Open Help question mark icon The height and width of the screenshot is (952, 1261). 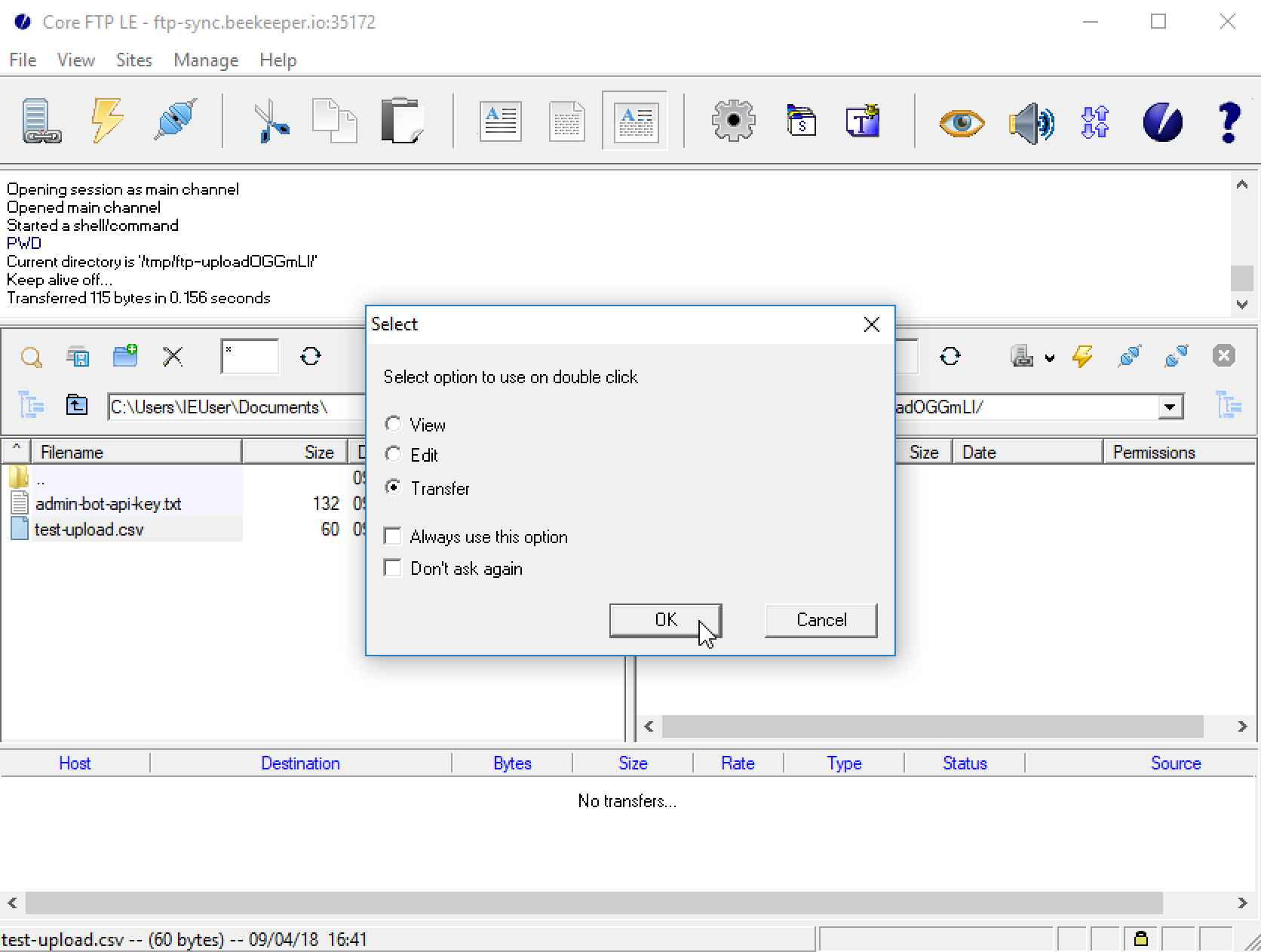point(1229,122)
